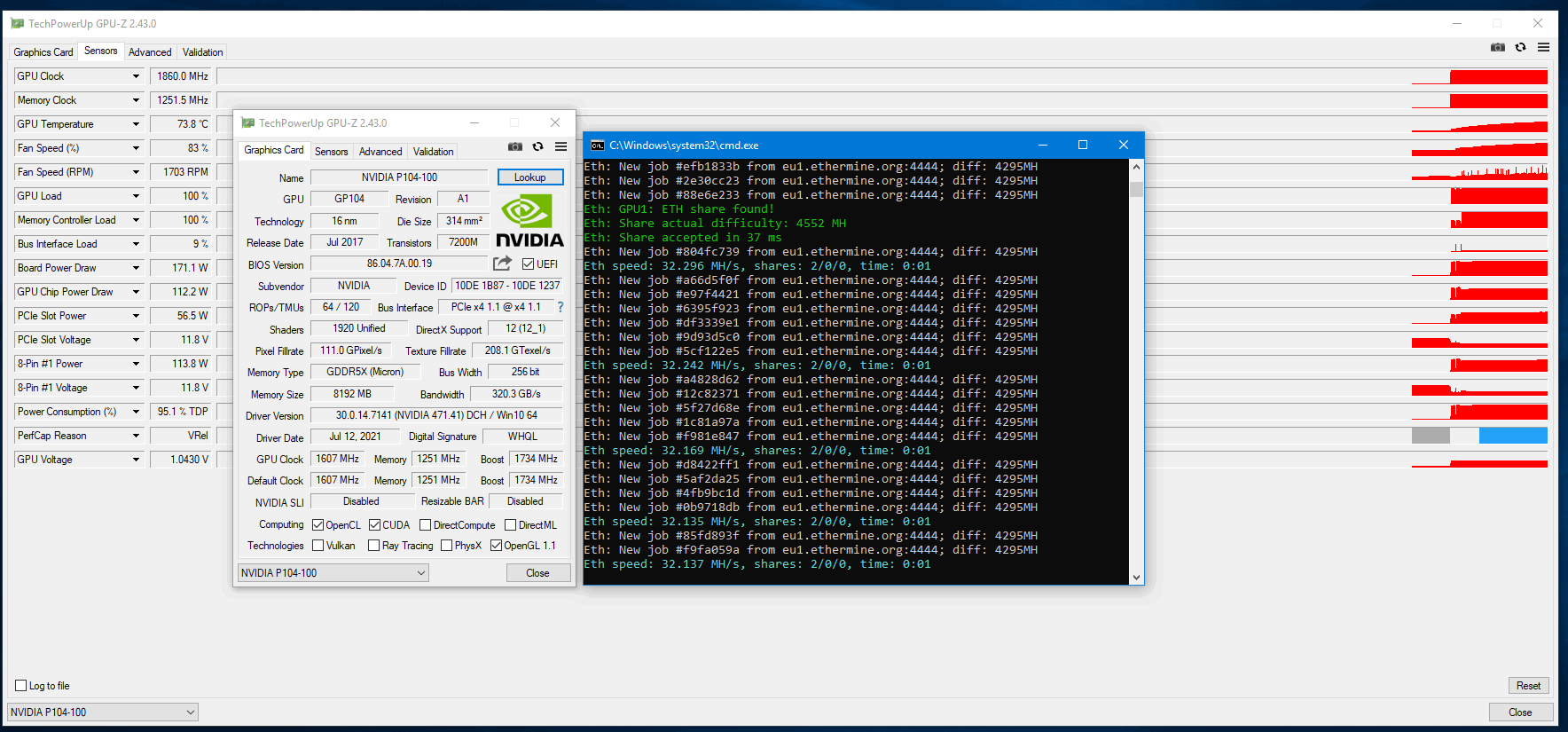Click the Lookup button
Image resolution: width=1568 pixels, height=732 pixels.
530,177
